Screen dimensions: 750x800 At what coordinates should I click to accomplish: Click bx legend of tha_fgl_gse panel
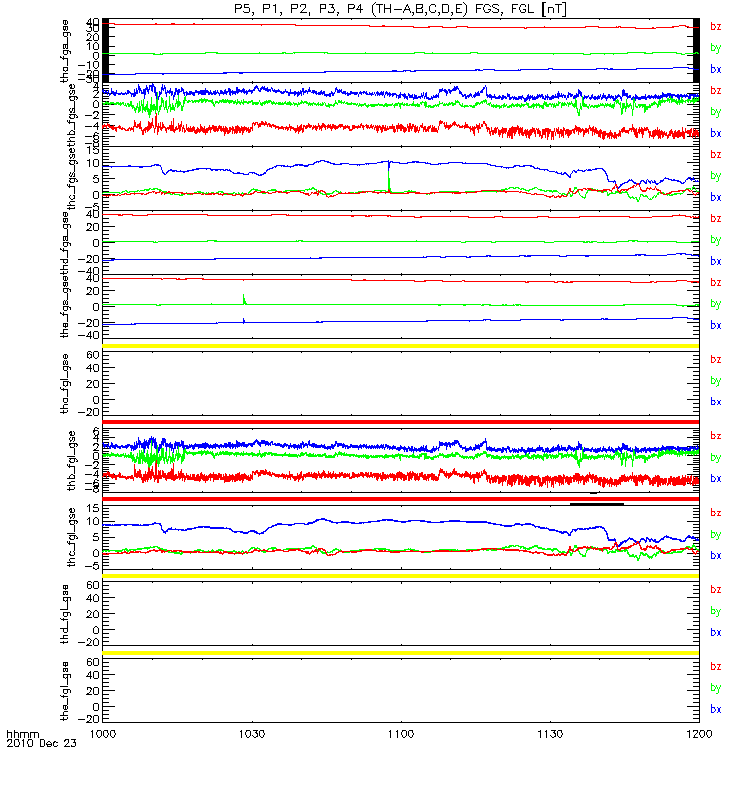click(x=716, y=402)
